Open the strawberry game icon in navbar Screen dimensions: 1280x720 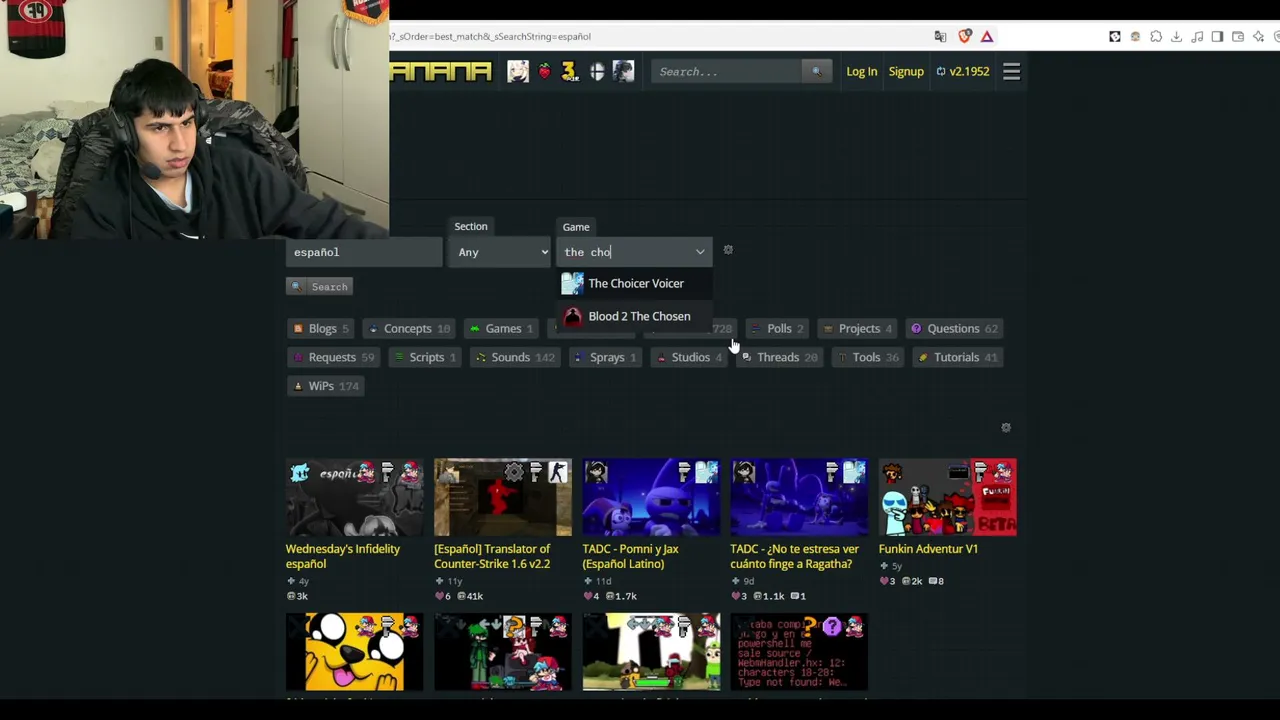point(544,71)
